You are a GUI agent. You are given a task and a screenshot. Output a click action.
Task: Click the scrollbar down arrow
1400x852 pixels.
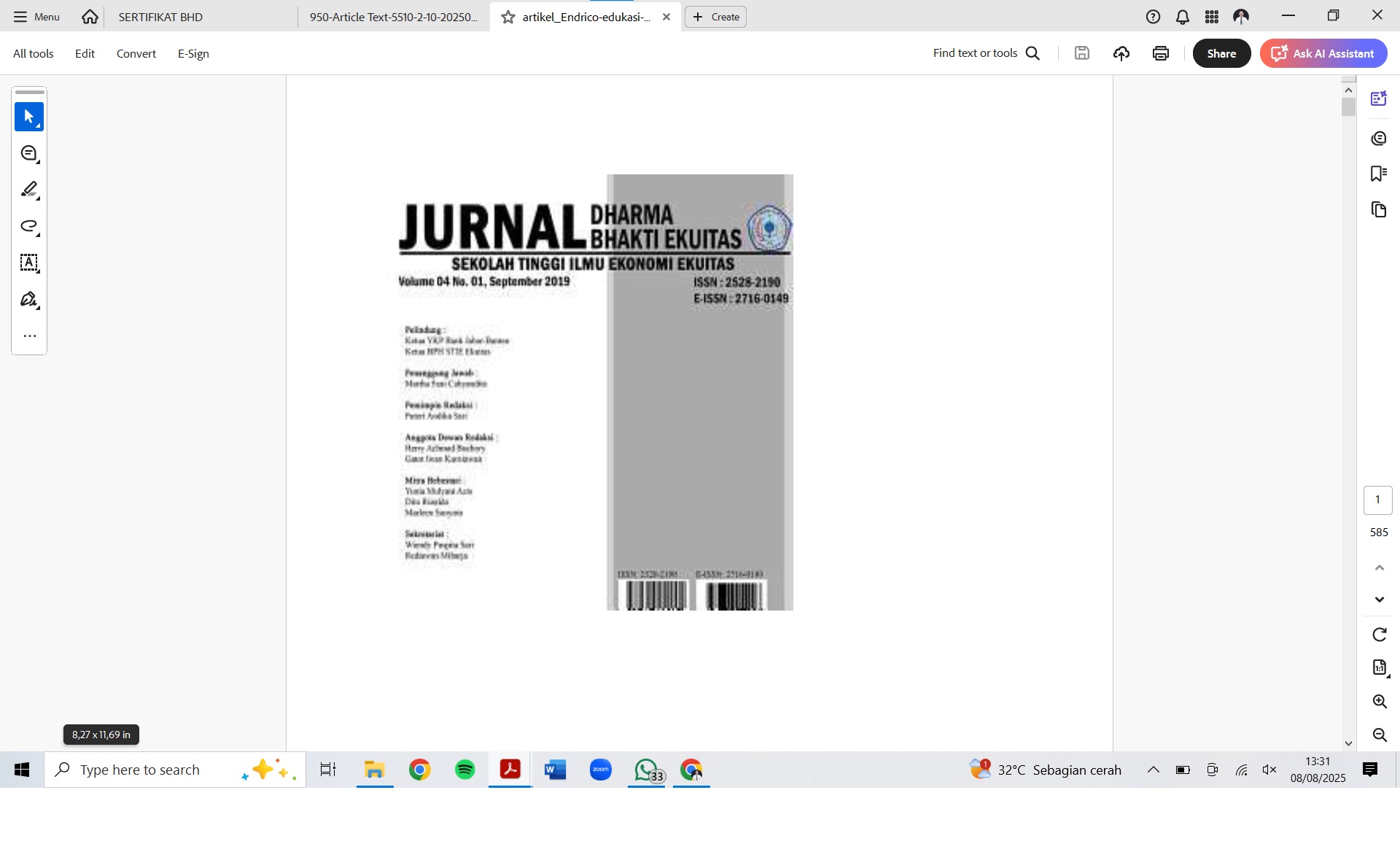[x=1348, y=743]
